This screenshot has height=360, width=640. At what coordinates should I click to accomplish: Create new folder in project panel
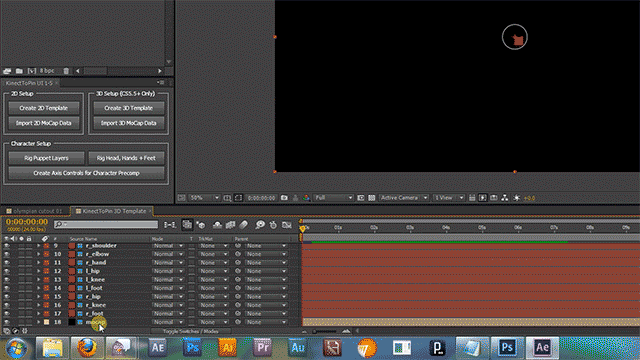[19, 71]
